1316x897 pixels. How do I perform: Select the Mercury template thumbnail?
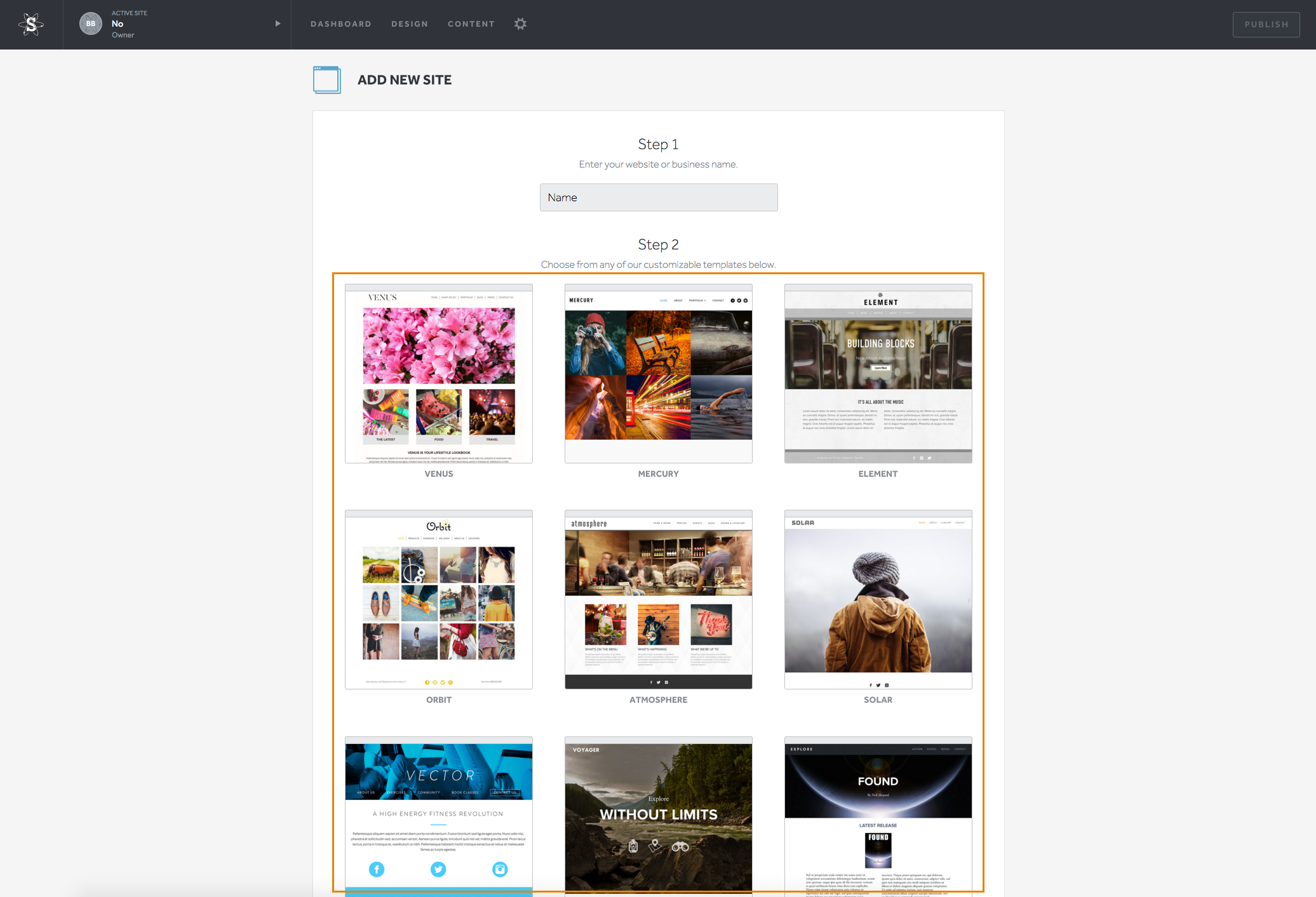coord(659,374)
